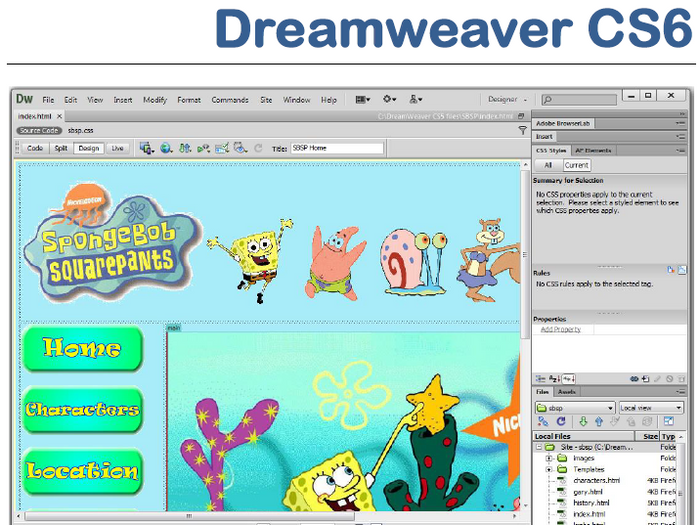Click the Dw application logo

tap(25, 99)
